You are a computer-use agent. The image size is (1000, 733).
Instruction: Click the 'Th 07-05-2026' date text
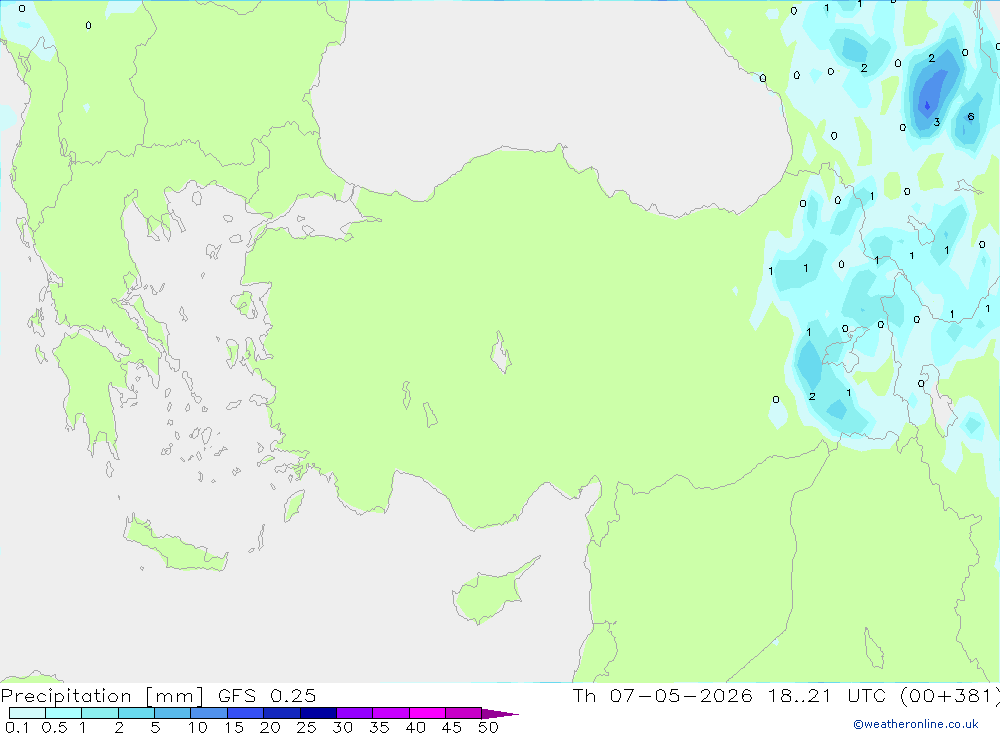tap(663, 696)
